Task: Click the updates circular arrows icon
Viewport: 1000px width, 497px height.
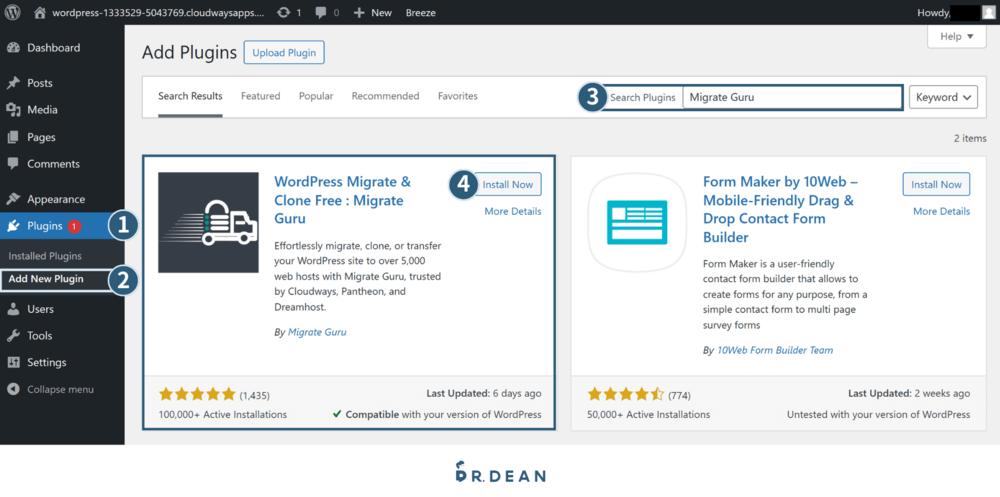Action: pos(283,12)
